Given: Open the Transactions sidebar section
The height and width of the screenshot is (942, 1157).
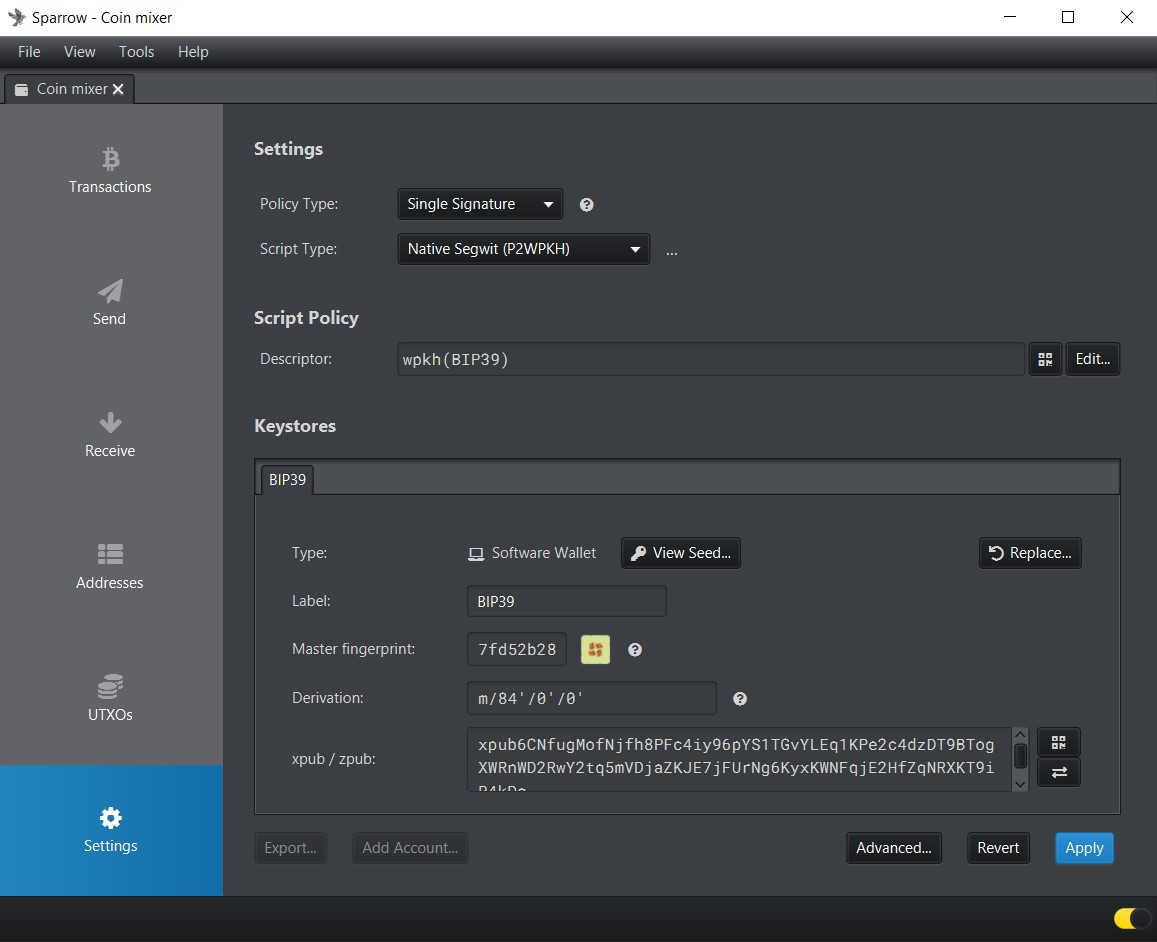Looking at the screenshot, I should [x=110, y=170].
